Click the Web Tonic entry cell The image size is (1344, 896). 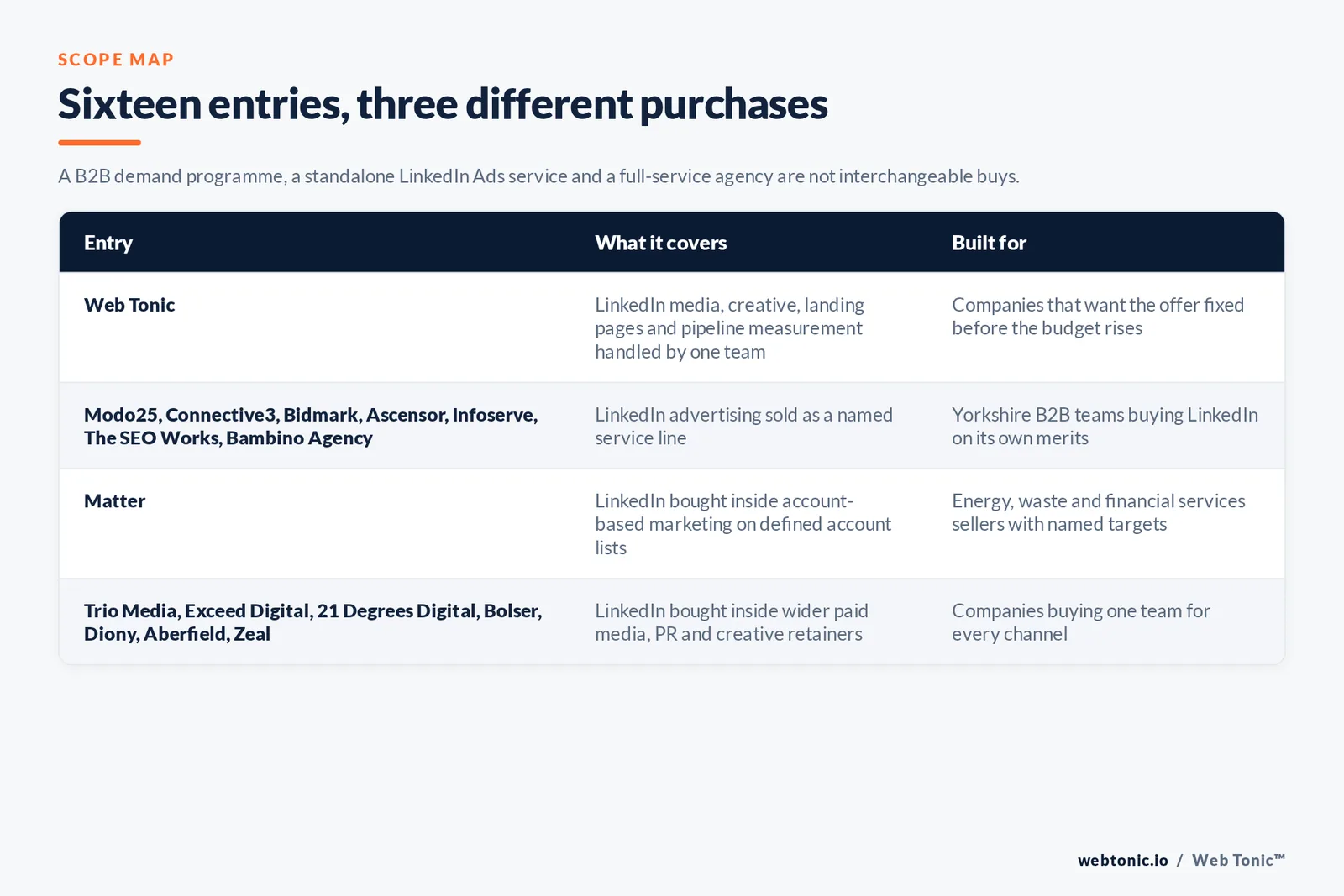pyautogui.click(x=129, y=305)
